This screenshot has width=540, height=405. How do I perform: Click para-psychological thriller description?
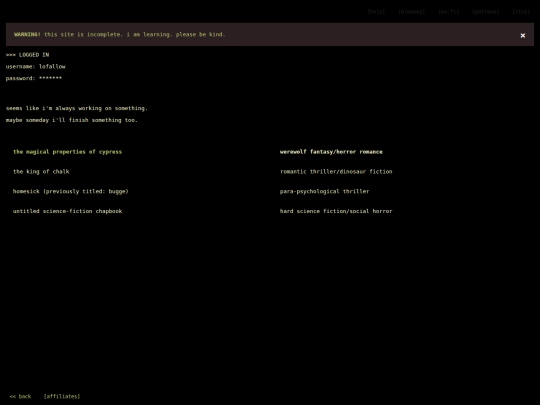click(x=324, y=191)
